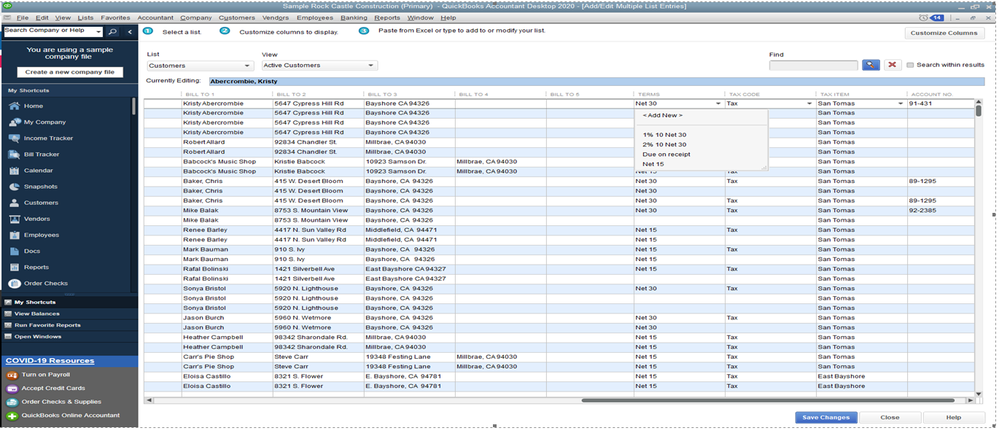Click Order Checks & Supplies icon

click(x=11, y=402)
